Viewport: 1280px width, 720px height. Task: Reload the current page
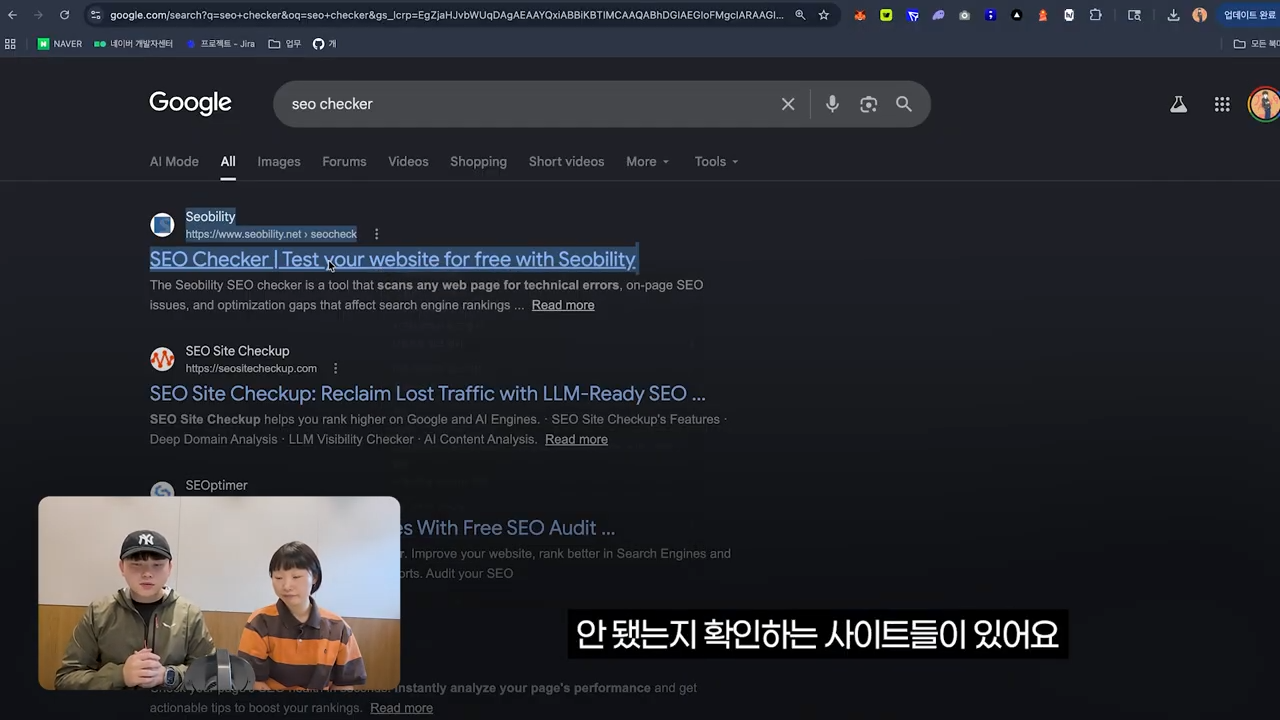click(64, 15)
